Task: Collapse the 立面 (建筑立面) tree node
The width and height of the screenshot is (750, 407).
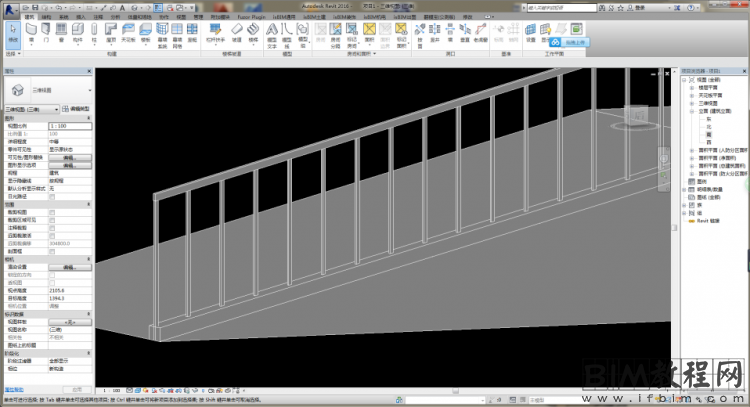Action: point(692,111)
